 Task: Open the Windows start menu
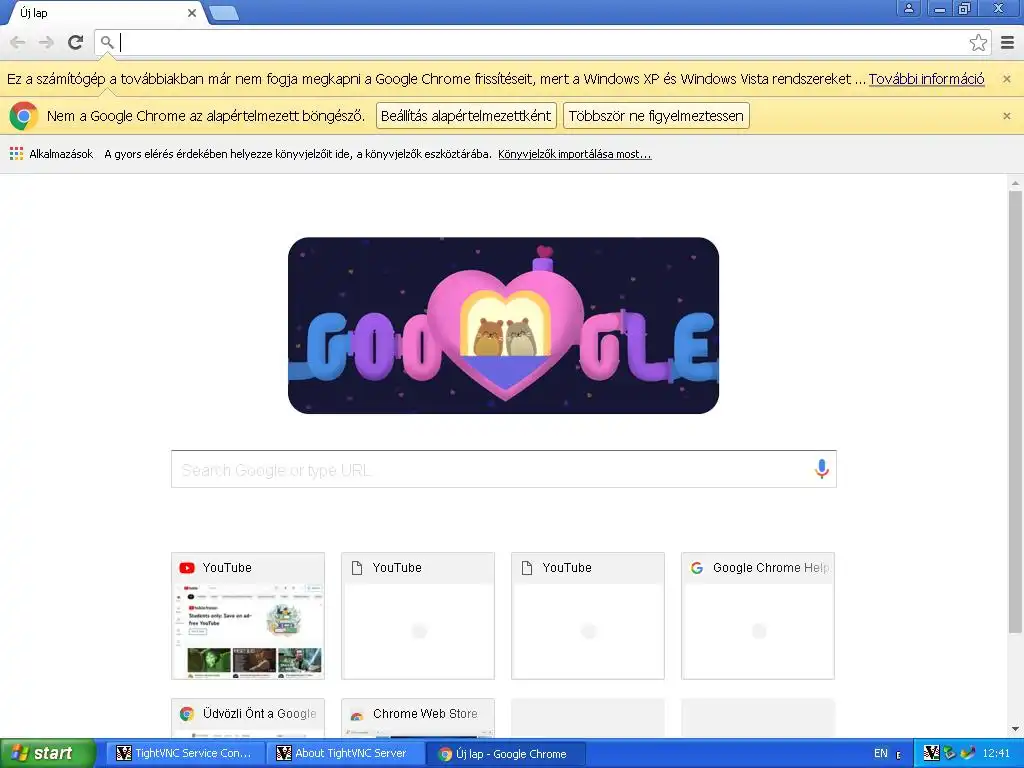click(x=47, y=753)
